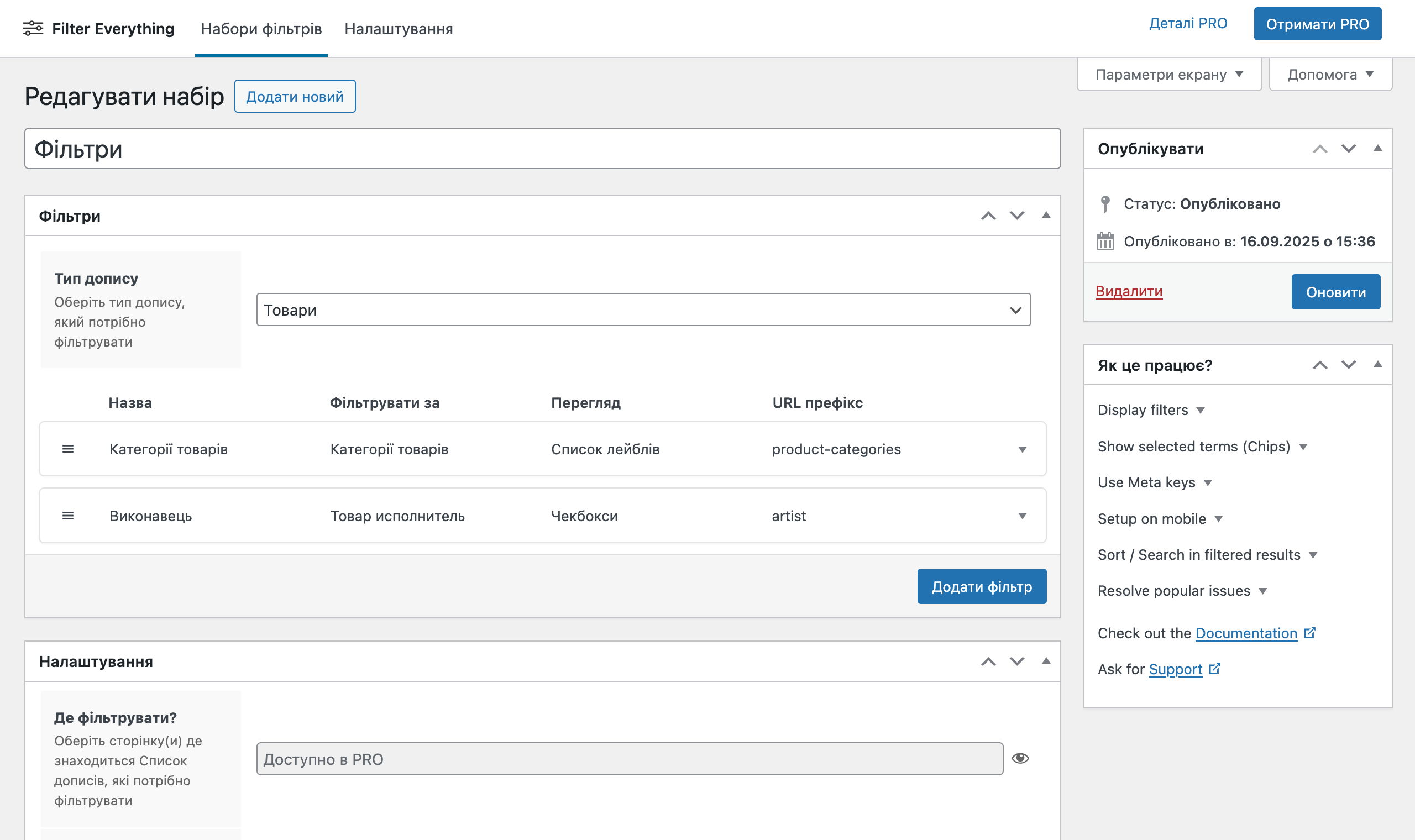Expand Show selected terms (Chips) help item
The image size is (1415, 840).
click(1202, 447)
